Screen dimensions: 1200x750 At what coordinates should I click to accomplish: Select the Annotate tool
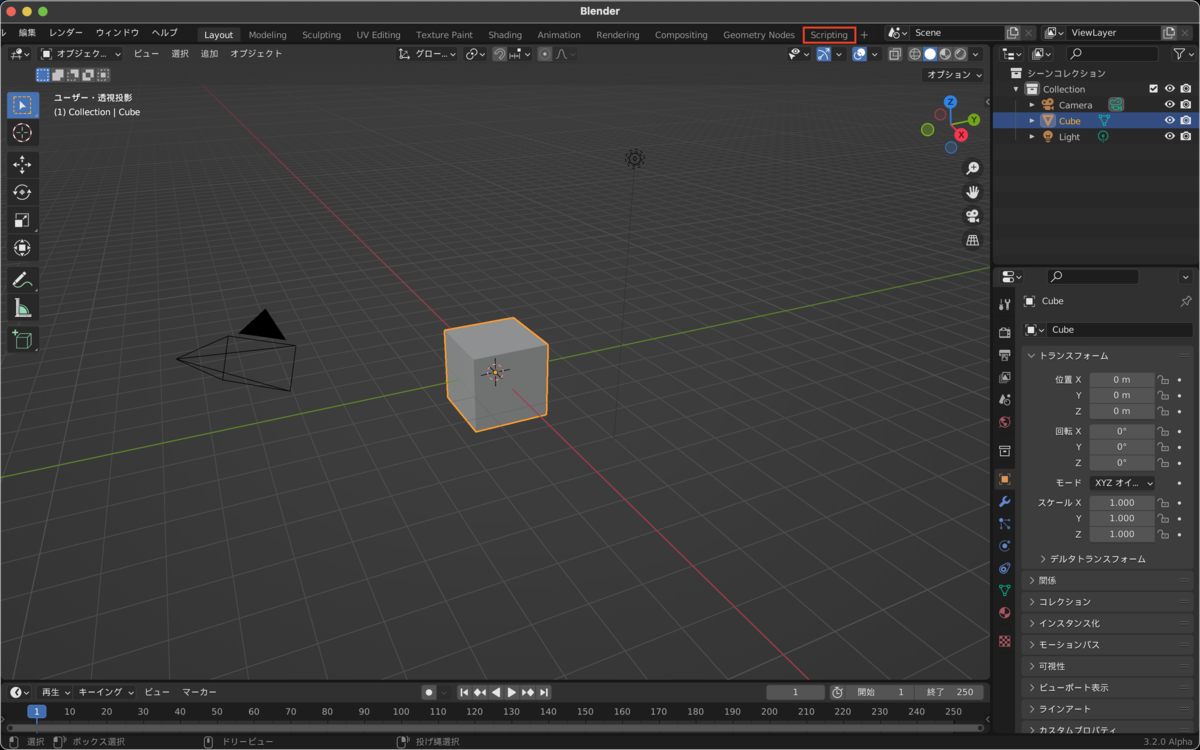click(23, 281)
